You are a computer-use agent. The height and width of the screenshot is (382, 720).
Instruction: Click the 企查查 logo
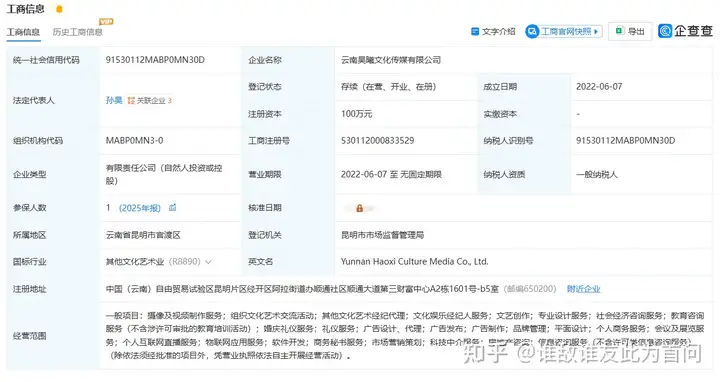click(685, 31)
